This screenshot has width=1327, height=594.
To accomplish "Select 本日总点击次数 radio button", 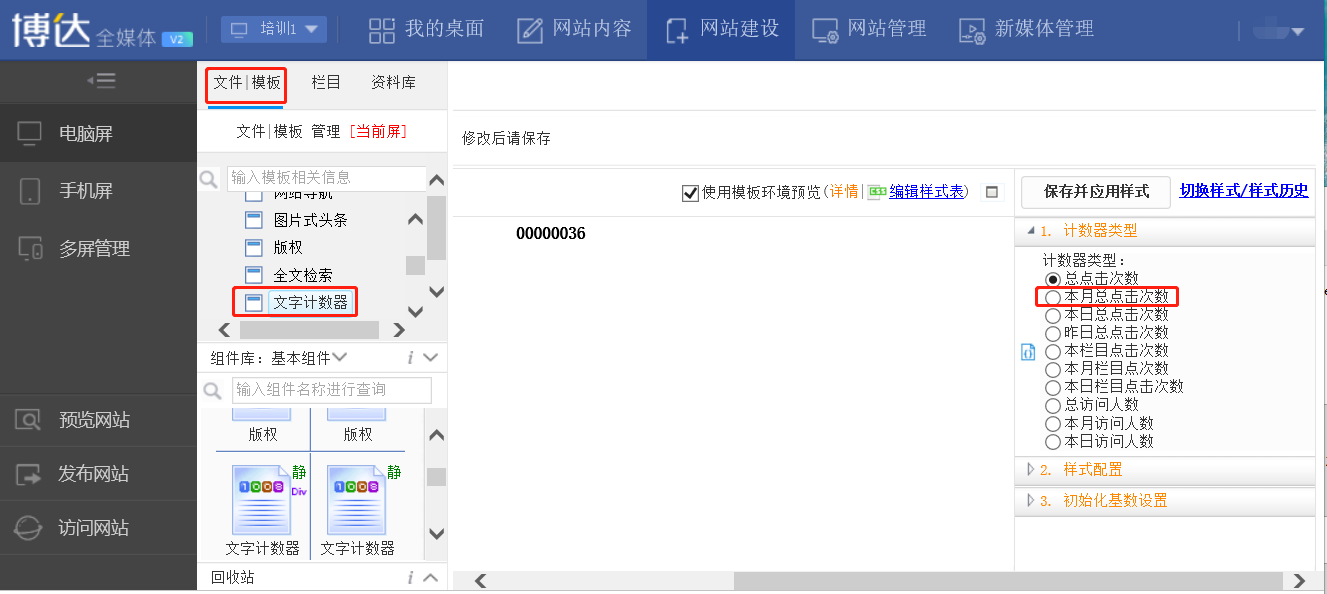I will (x=1052, y=315).
